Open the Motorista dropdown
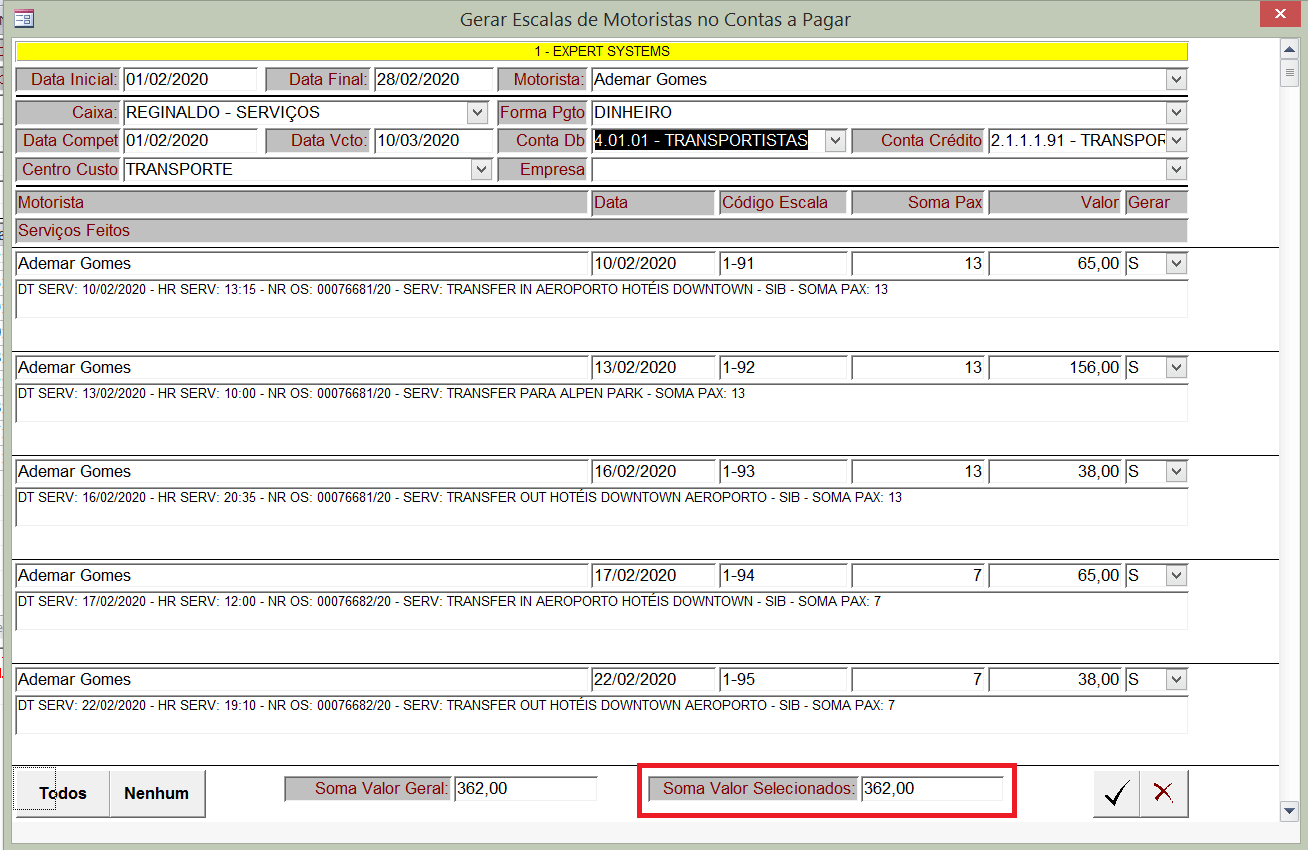Screen dimensions: 1308x850 [x=1176, y=80]
